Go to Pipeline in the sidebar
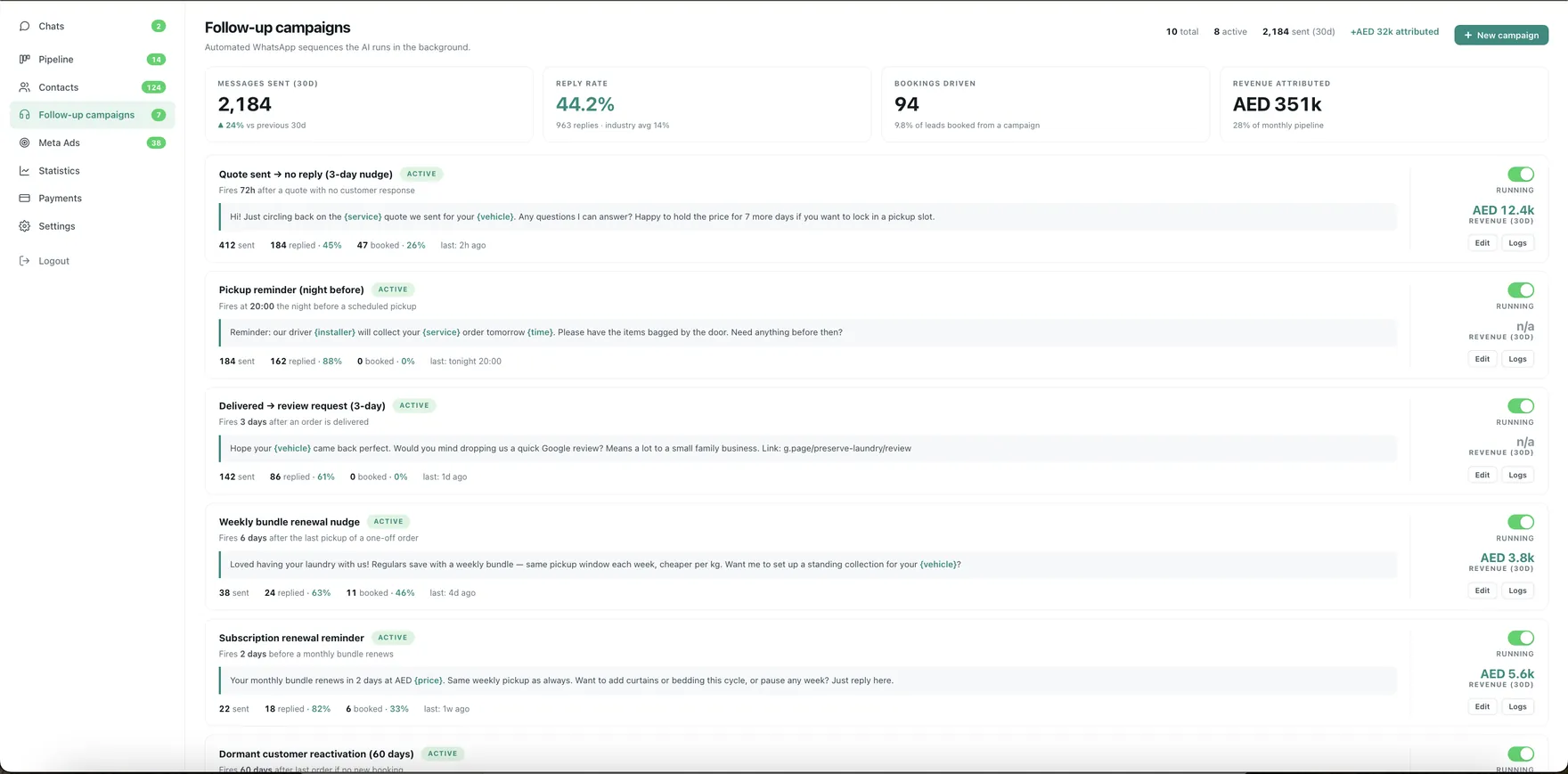This screenshot has height=774, width=1568. (x=93, y=59)
